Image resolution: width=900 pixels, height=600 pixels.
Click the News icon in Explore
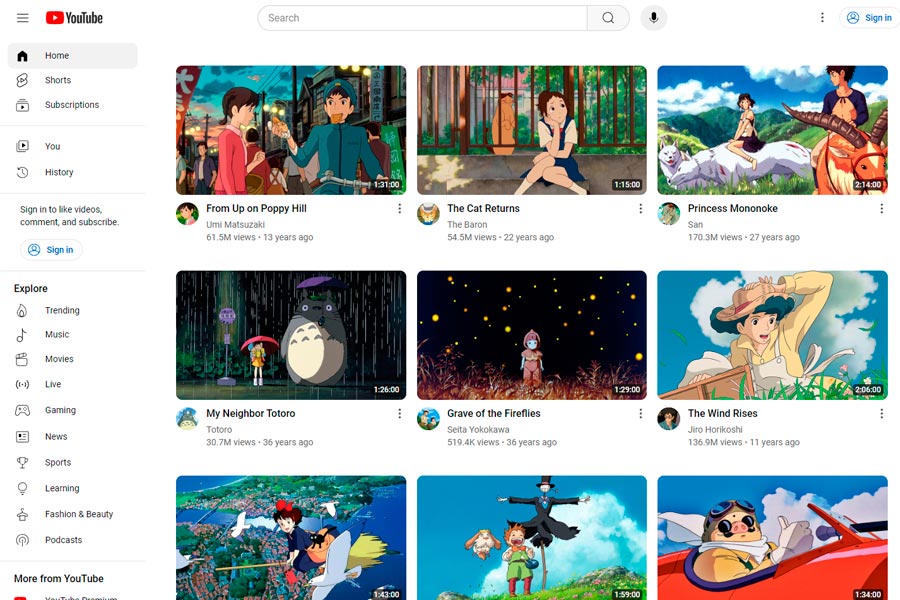coord(22,437)
